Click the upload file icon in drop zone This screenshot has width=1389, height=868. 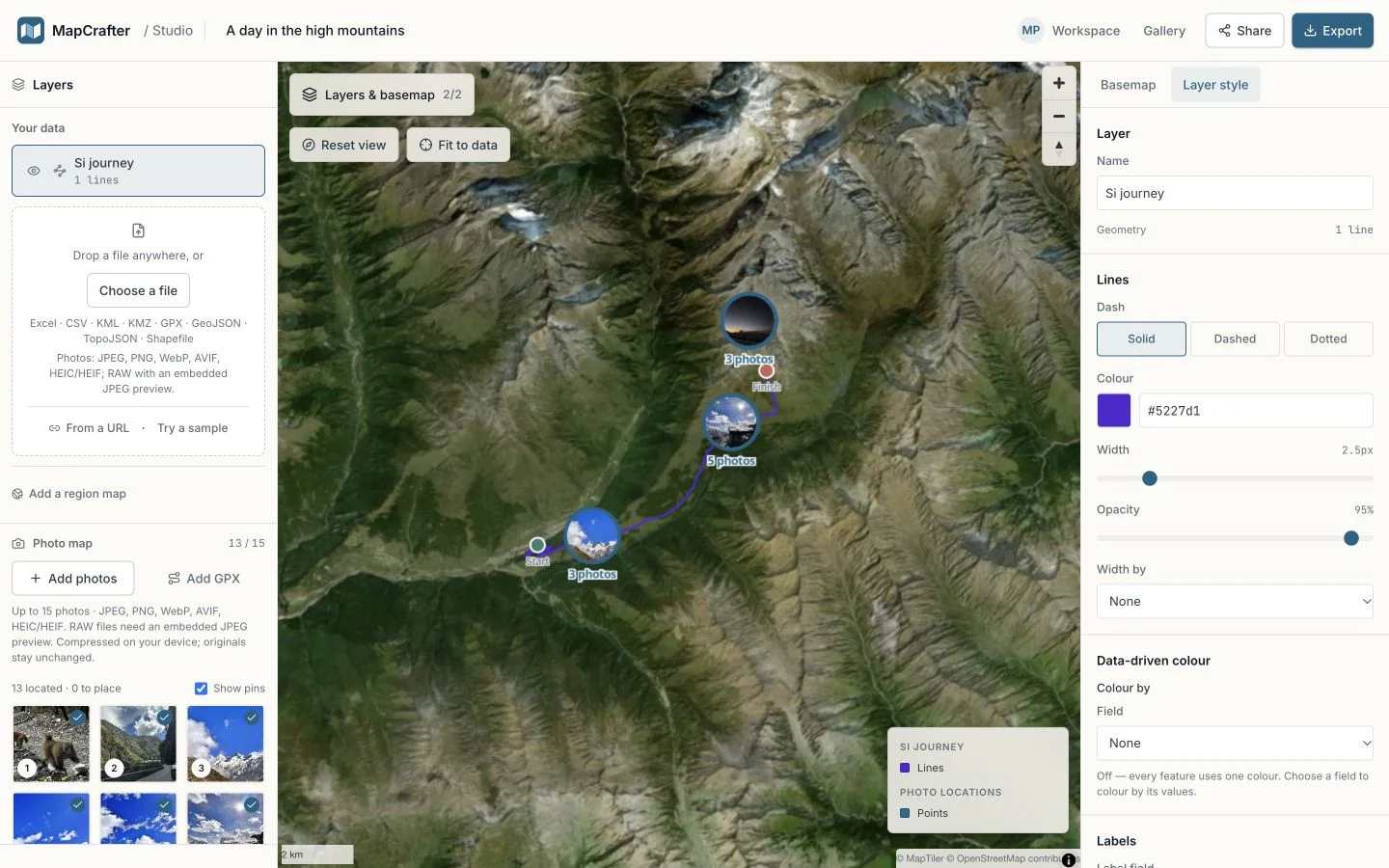tap(138, 231)
